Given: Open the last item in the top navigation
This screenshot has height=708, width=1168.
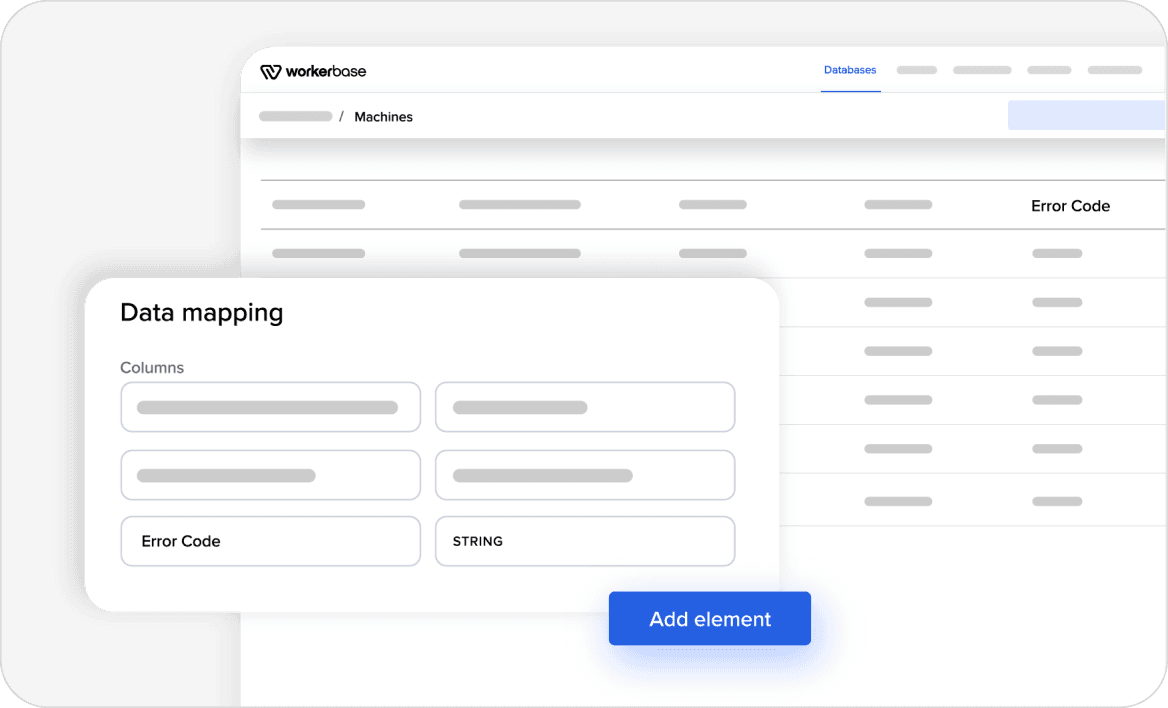Looking at the screenshot, I should click(x=1114, y=70).
